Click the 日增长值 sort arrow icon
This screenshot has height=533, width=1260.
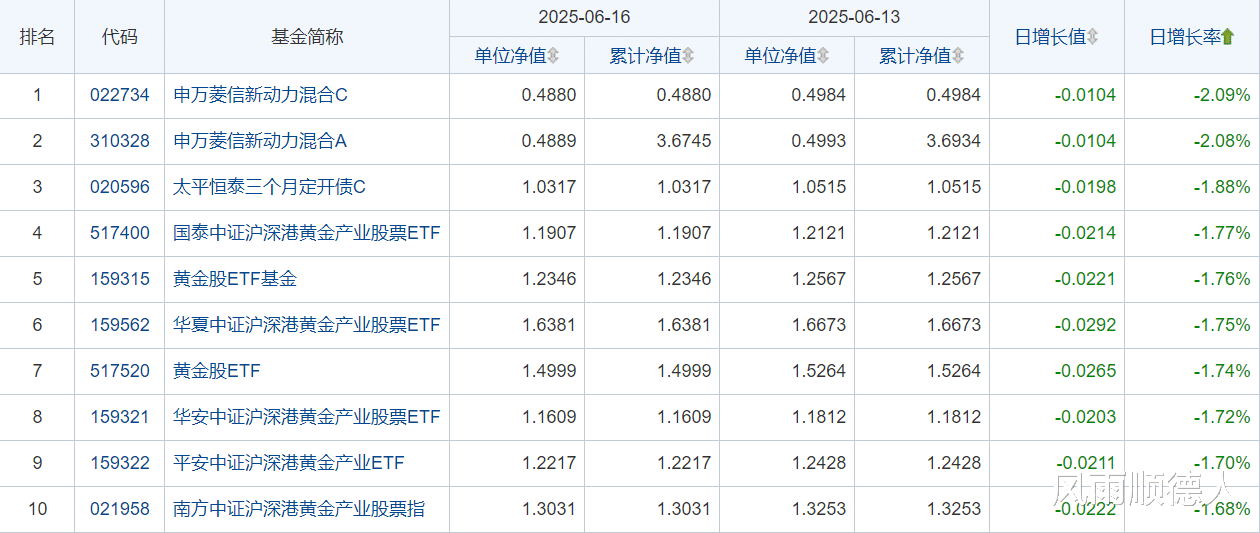click(x=1092, y=37)
